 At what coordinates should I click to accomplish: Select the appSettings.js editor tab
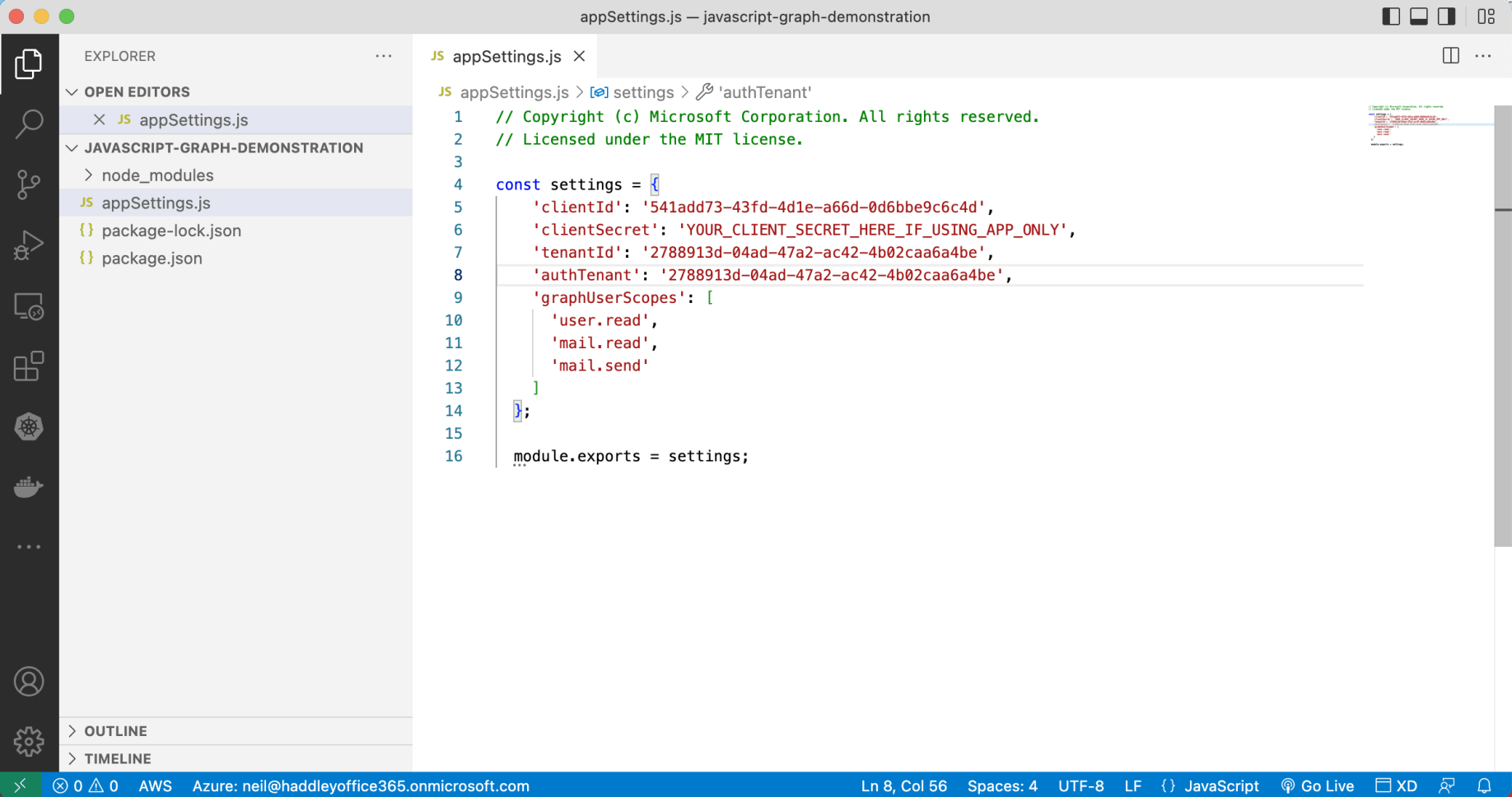tap(506, 56)
